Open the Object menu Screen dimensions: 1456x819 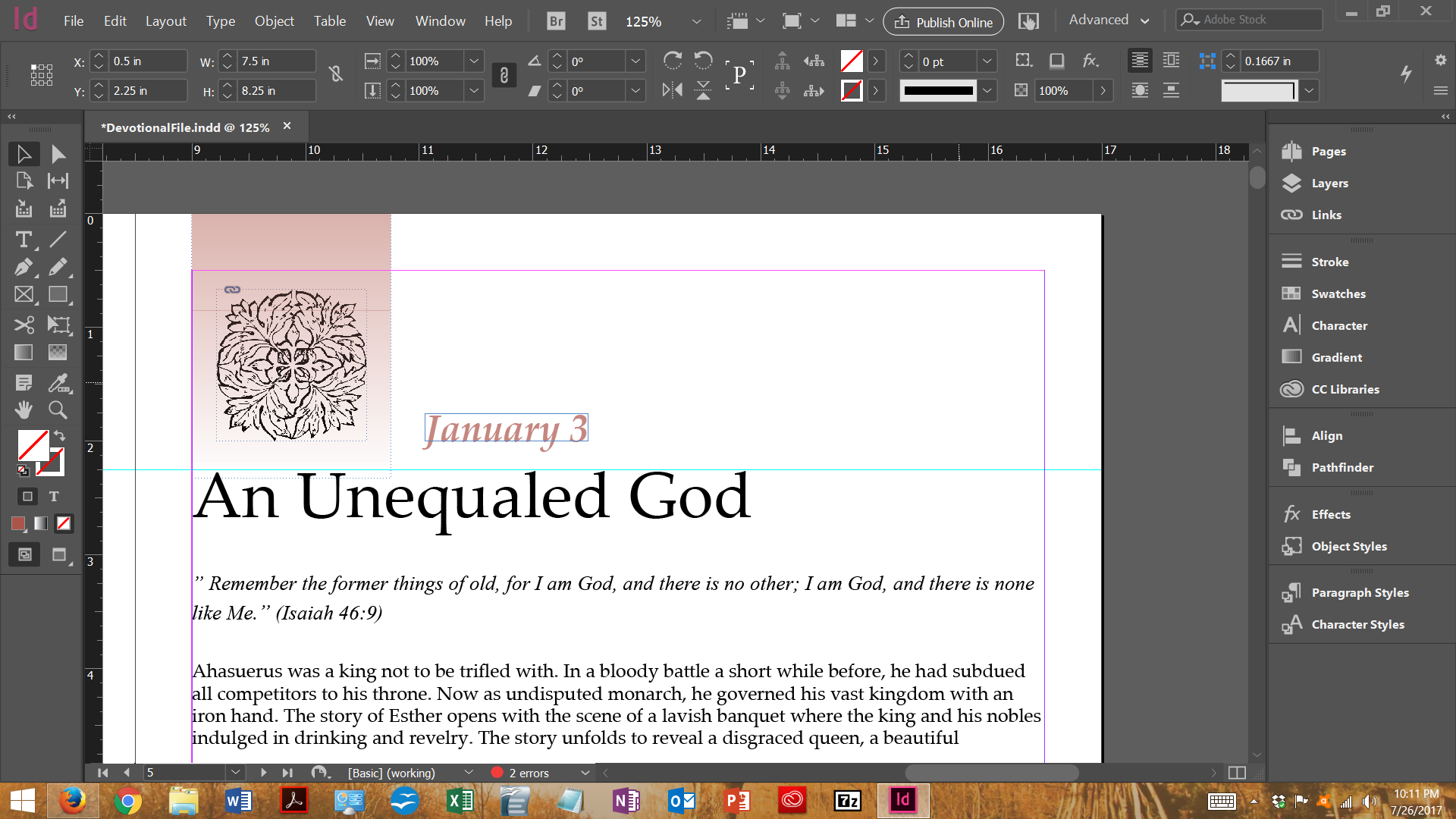274,21
